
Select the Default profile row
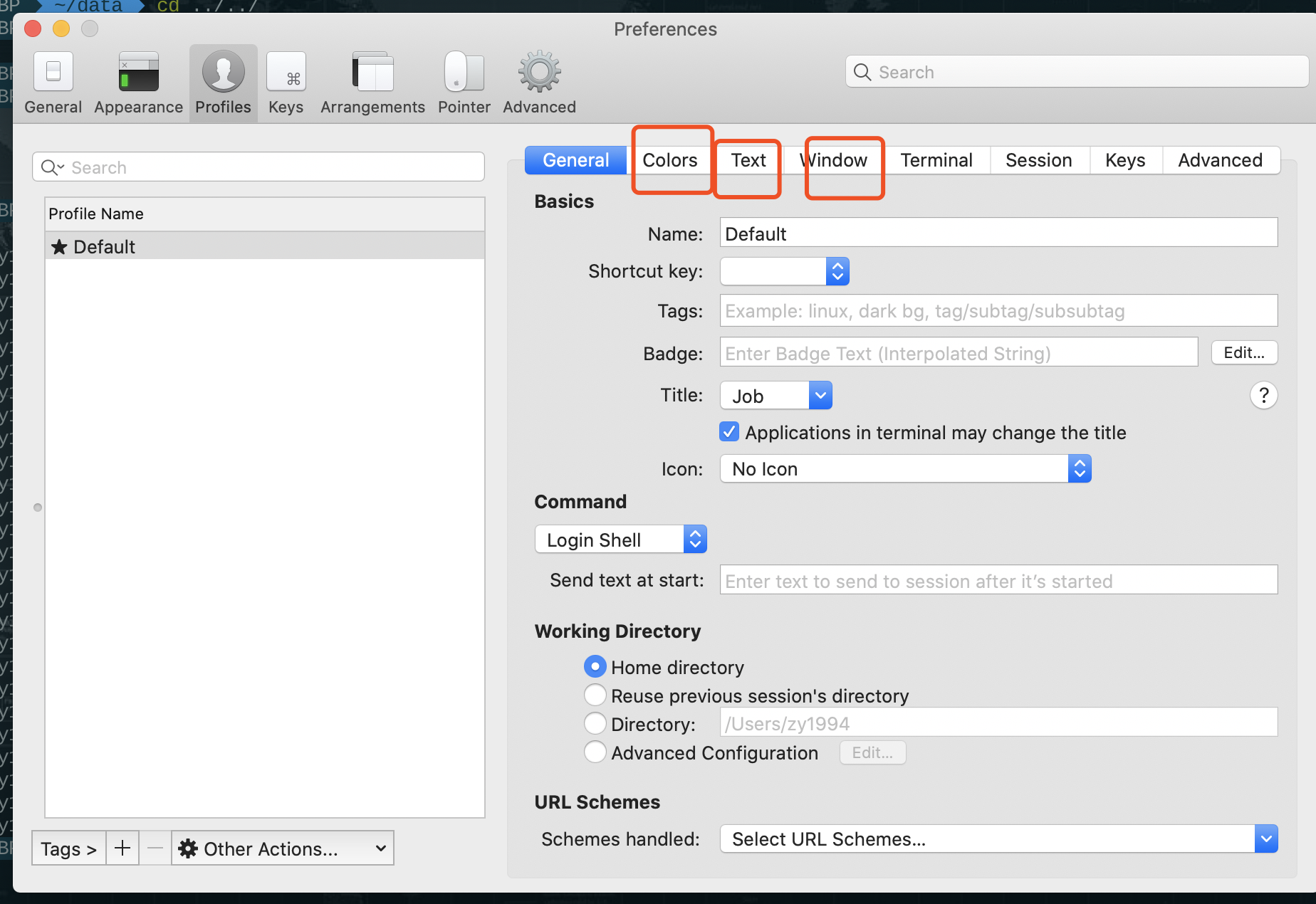(x=265, y=246)
